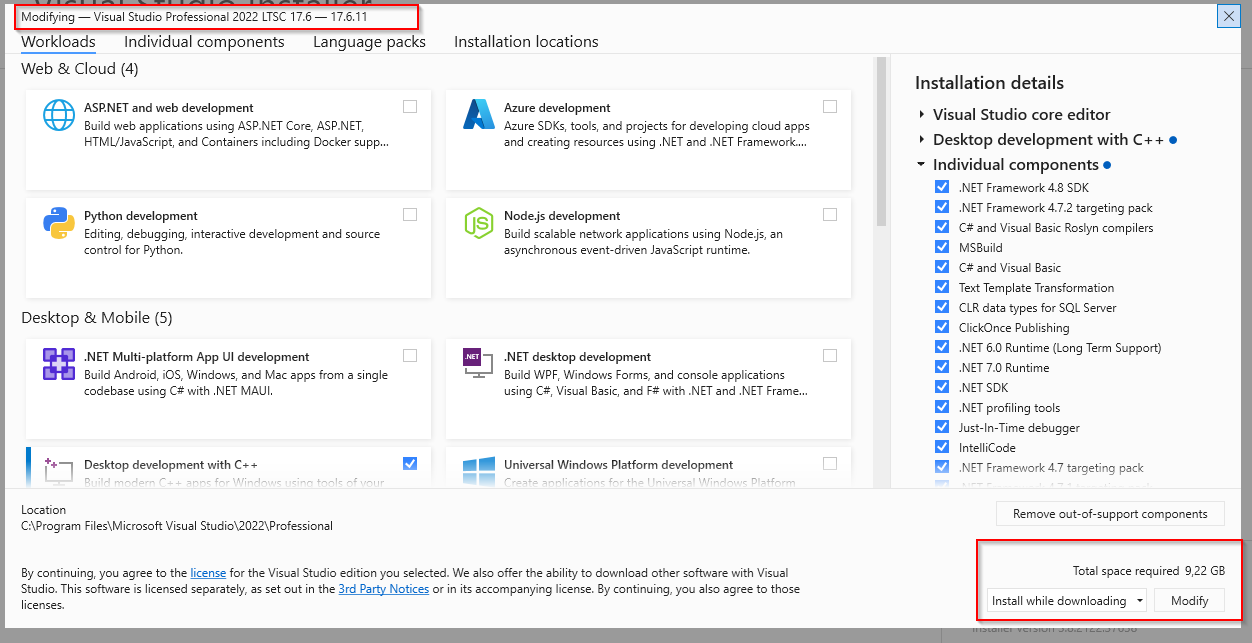The height and width of the screenshot is (643, 1252).
Task: Switch to the Workloads tab
Action: (58, 42)
